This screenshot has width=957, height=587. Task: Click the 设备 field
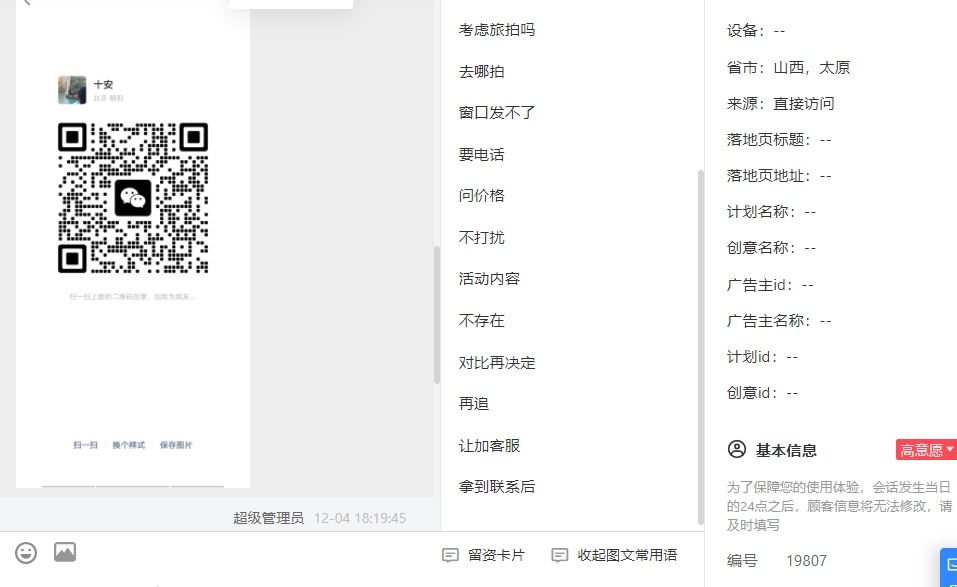click(x=756, y=31)
